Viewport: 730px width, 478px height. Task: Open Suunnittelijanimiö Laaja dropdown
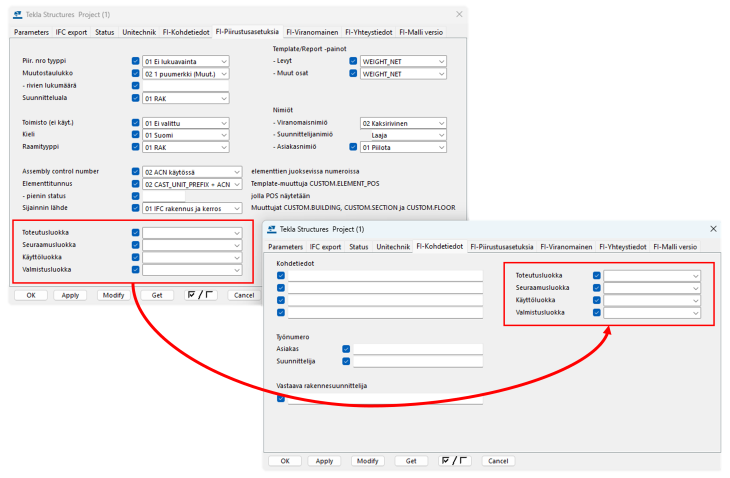point(403,135)
